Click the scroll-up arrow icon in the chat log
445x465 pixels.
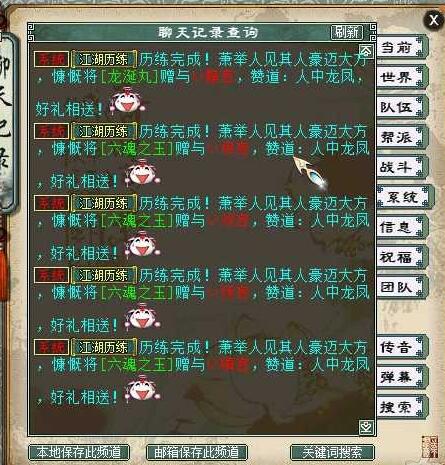tap(366, 51)
